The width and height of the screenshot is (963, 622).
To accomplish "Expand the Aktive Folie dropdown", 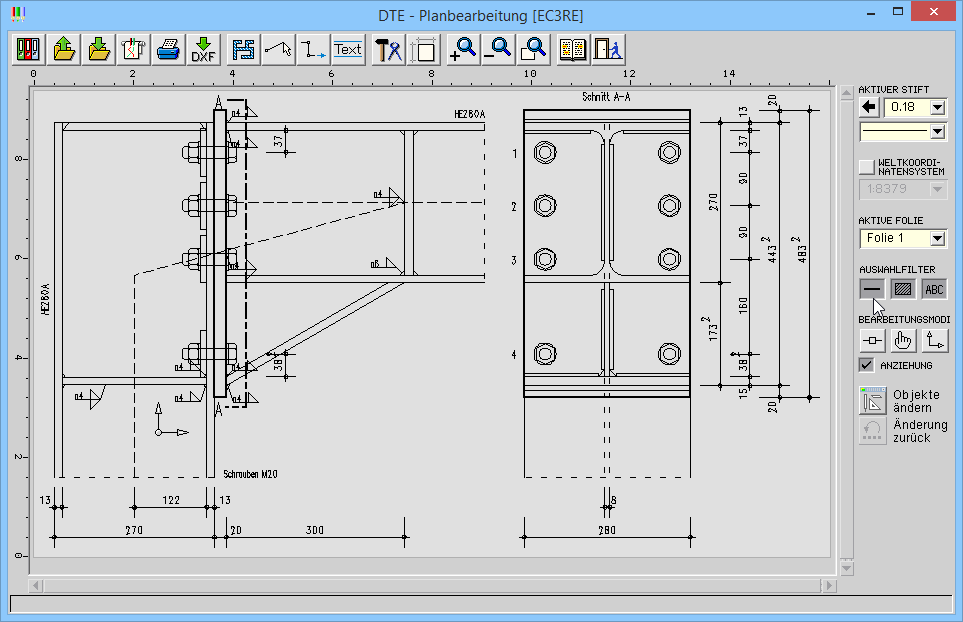I will coord(937,238).
